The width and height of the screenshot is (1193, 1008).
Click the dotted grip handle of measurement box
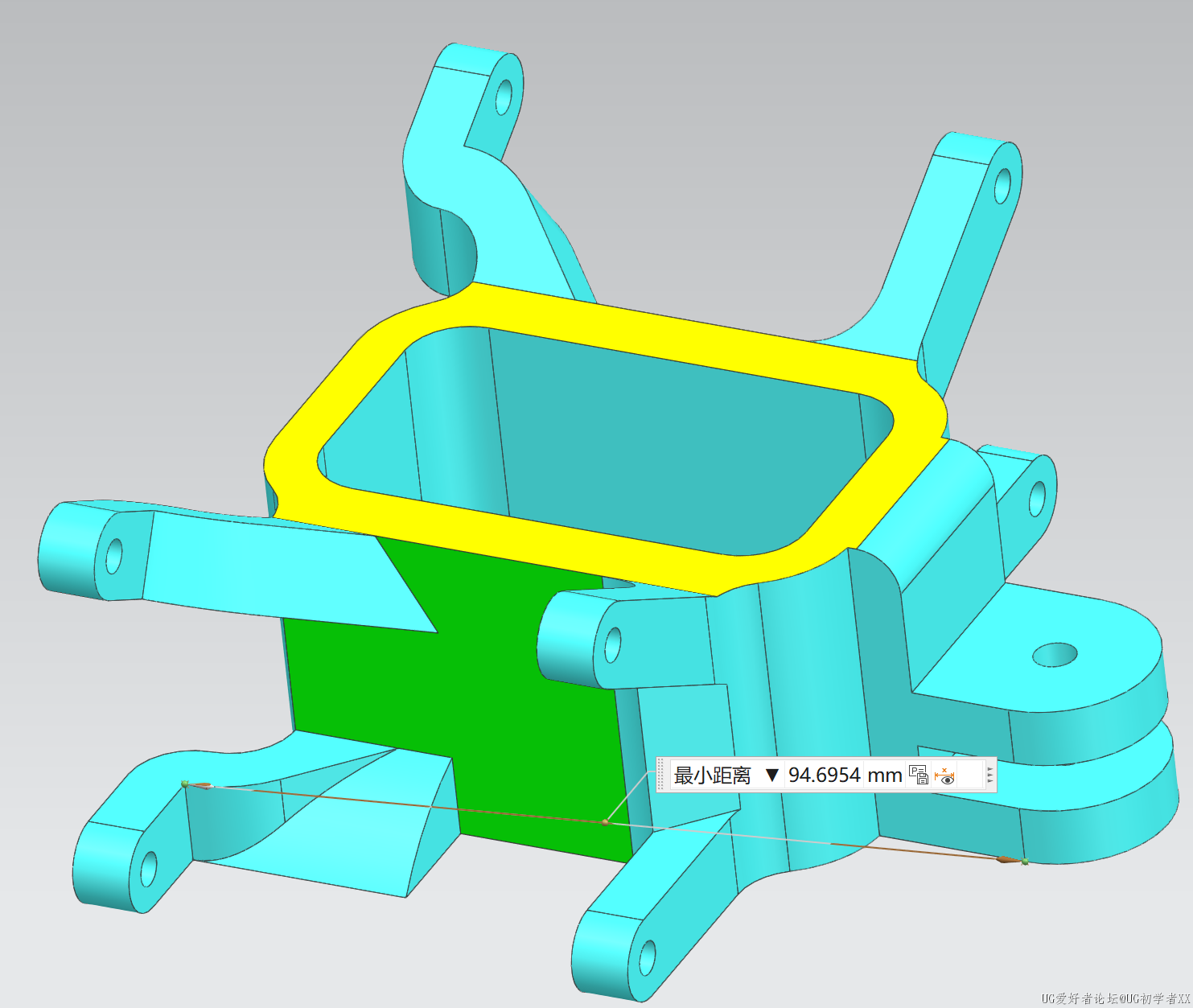[662, 775]
